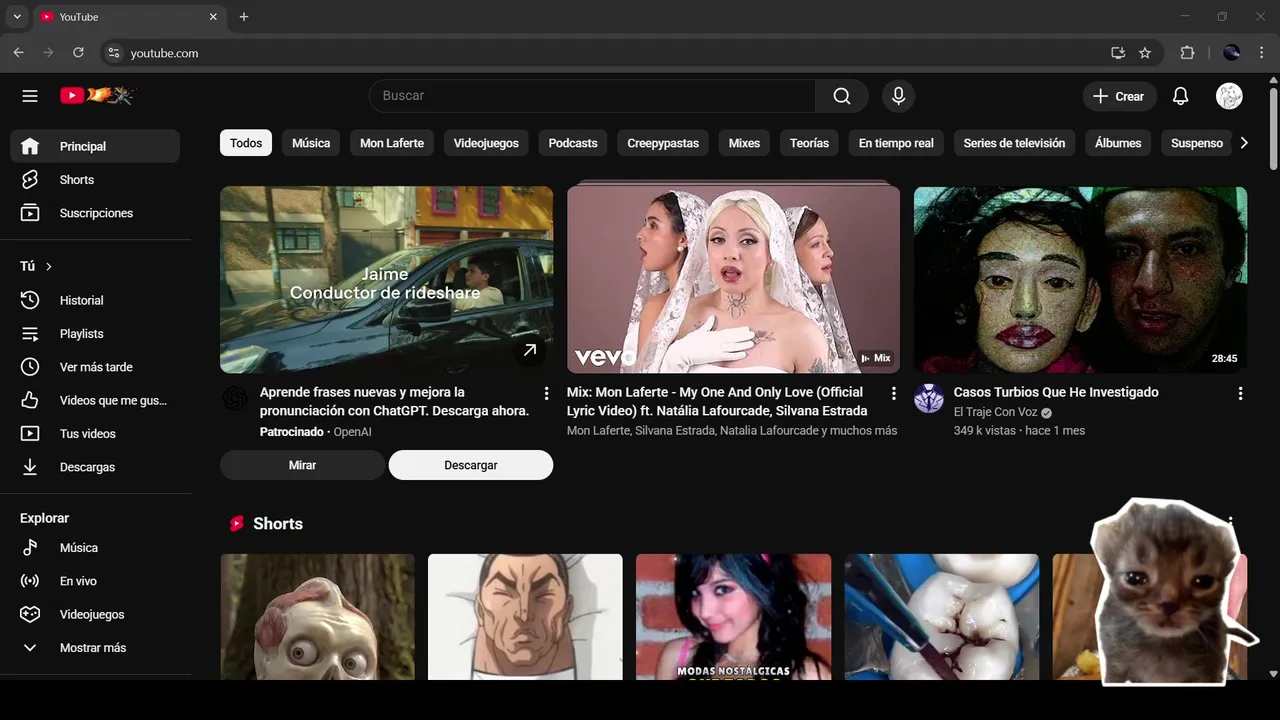Open Casos Turbios video thumbnail
This screenshot has height=720, width=1280.
(x=1080, y=280)
